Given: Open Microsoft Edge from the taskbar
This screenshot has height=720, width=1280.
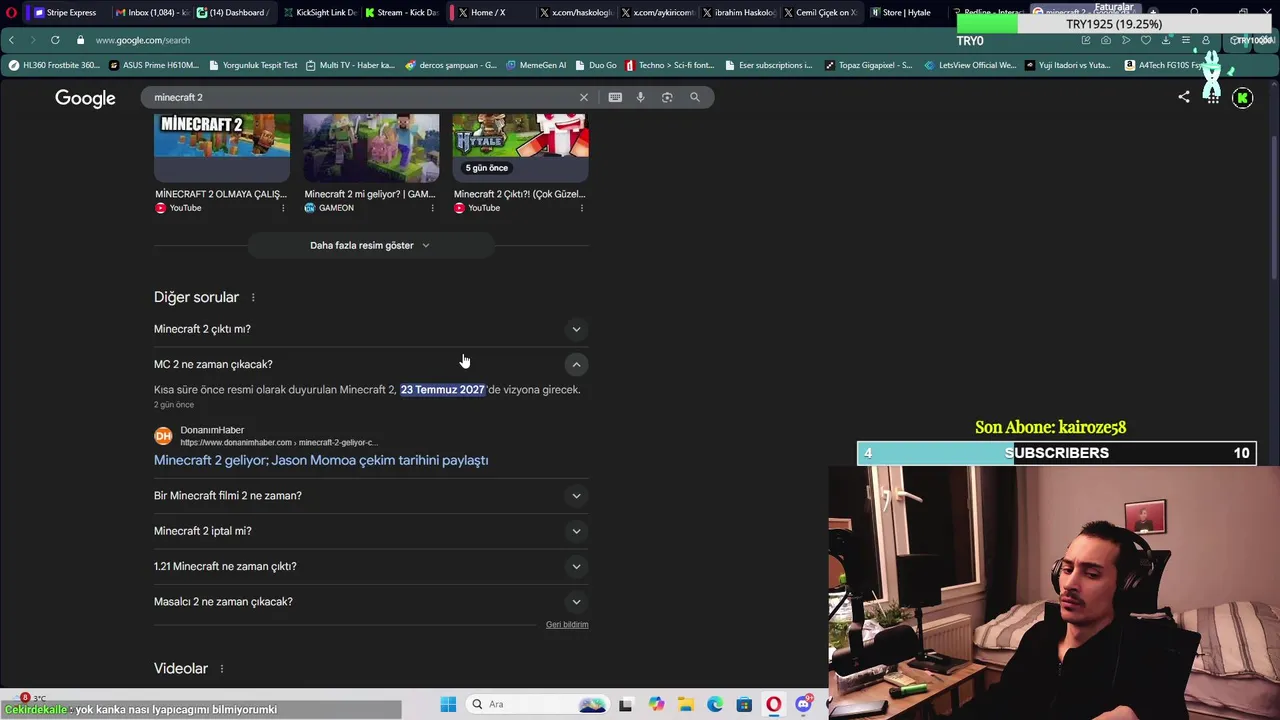Looking at the screenshot, I should click(x=715, y=704).
